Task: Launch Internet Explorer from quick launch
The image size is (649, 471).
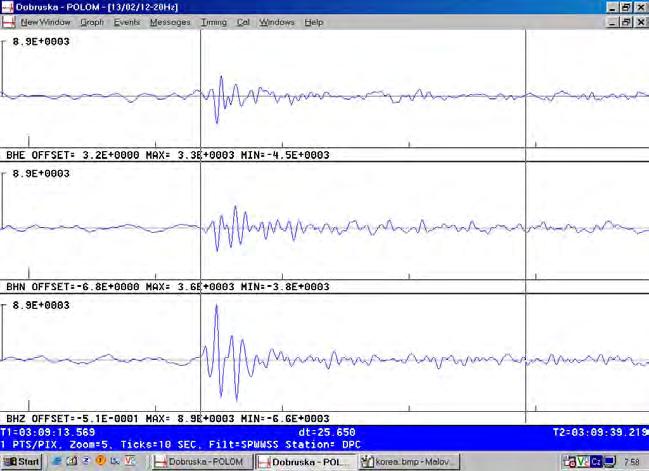Action: coord(58,461)
